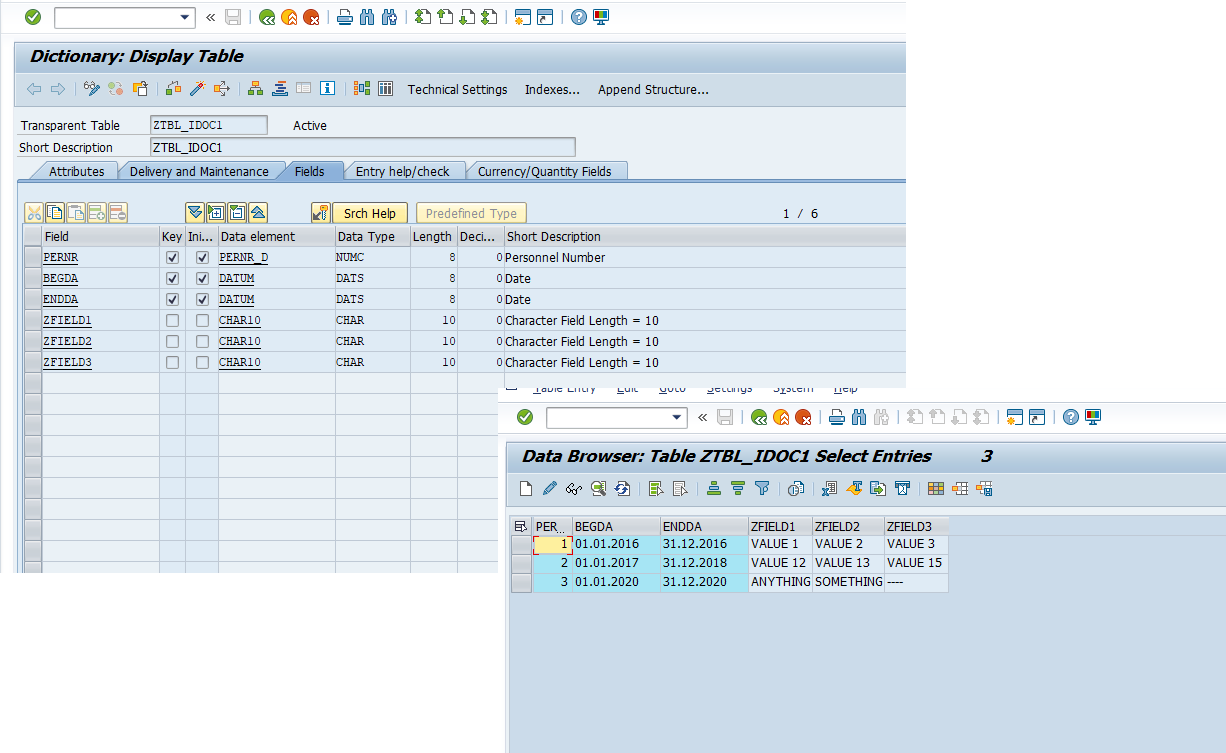The height and width of the screenshot is (753, 1226).
Task: Click Customize Local Layout icon in Dictionary window
Action: pos(600,17)
